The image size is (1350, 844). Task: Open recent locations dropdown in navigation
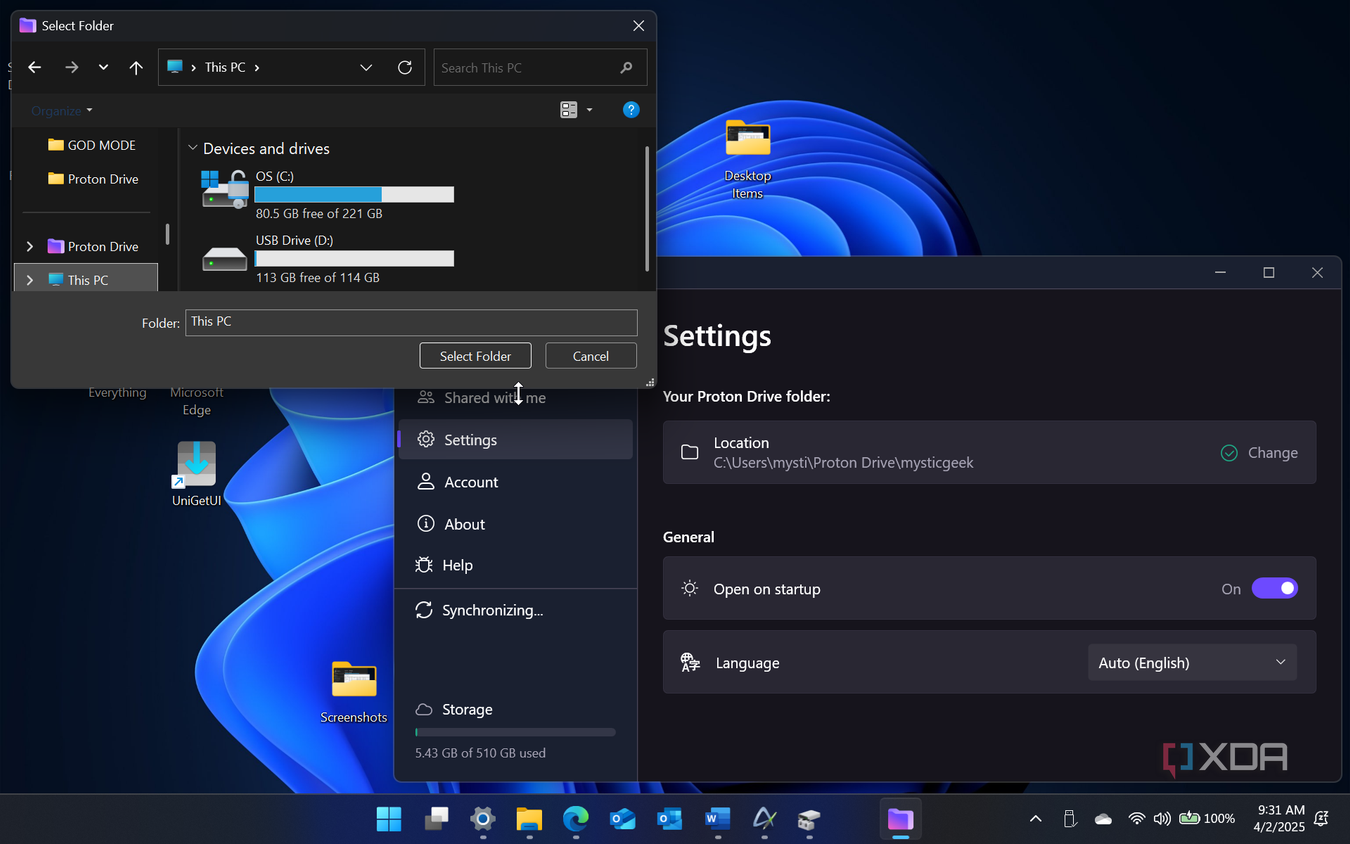pyautogui.click(x=103, y=68)
